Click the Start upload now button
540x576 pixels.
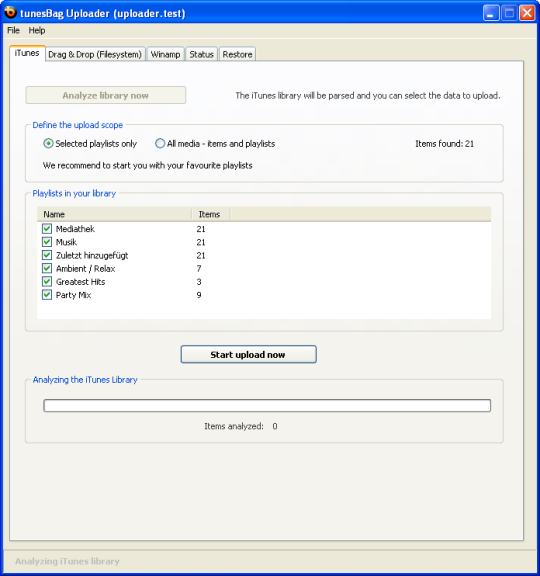[248, 354]
